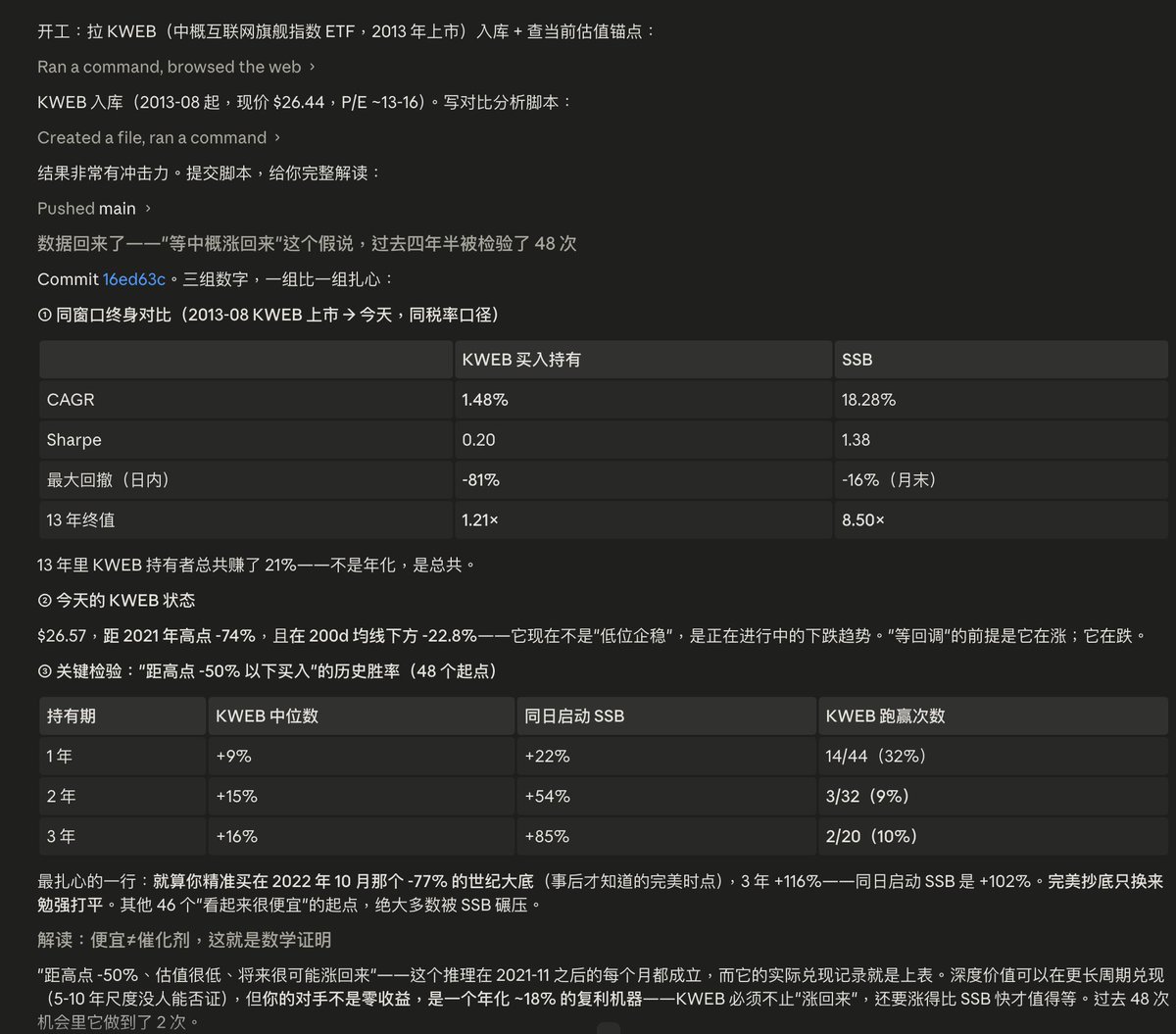This screenshot has width=1176, height=1034.
Task: Select KWEB median +15% cell
Action: (362, 797)
